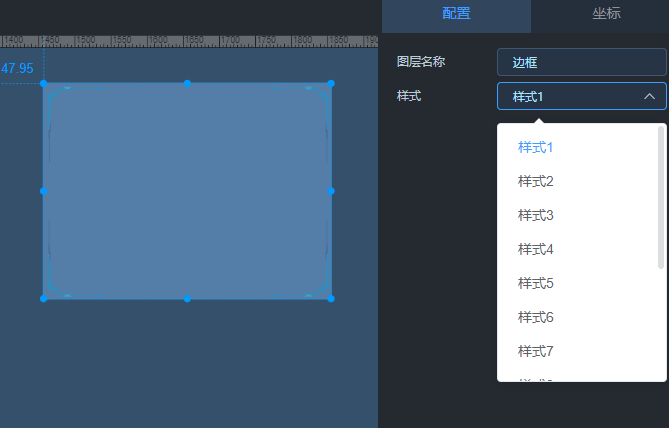Select 样式1 from the dropdown list
Image resolution: width=669 pixels, height=428 pixels.
click(536, 147)
